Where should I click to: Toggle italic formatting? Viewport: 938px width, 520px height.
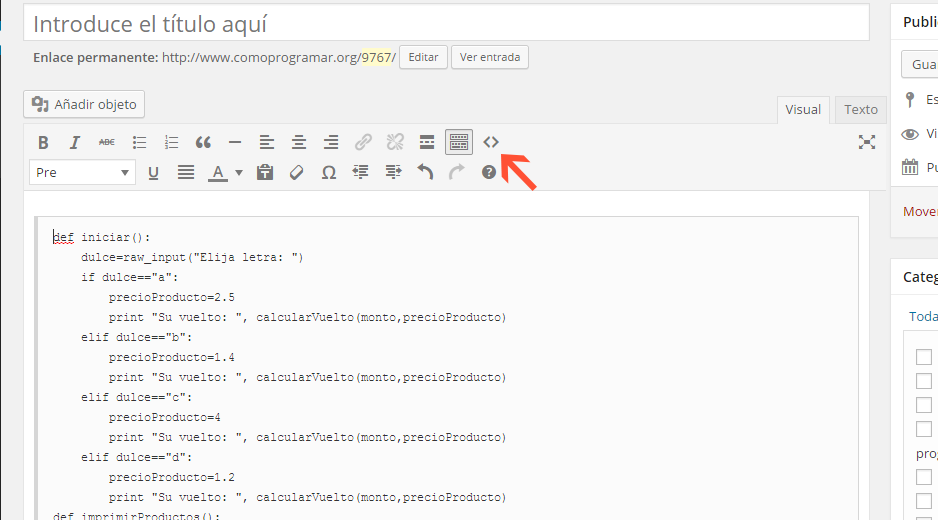tap(75, 142)
